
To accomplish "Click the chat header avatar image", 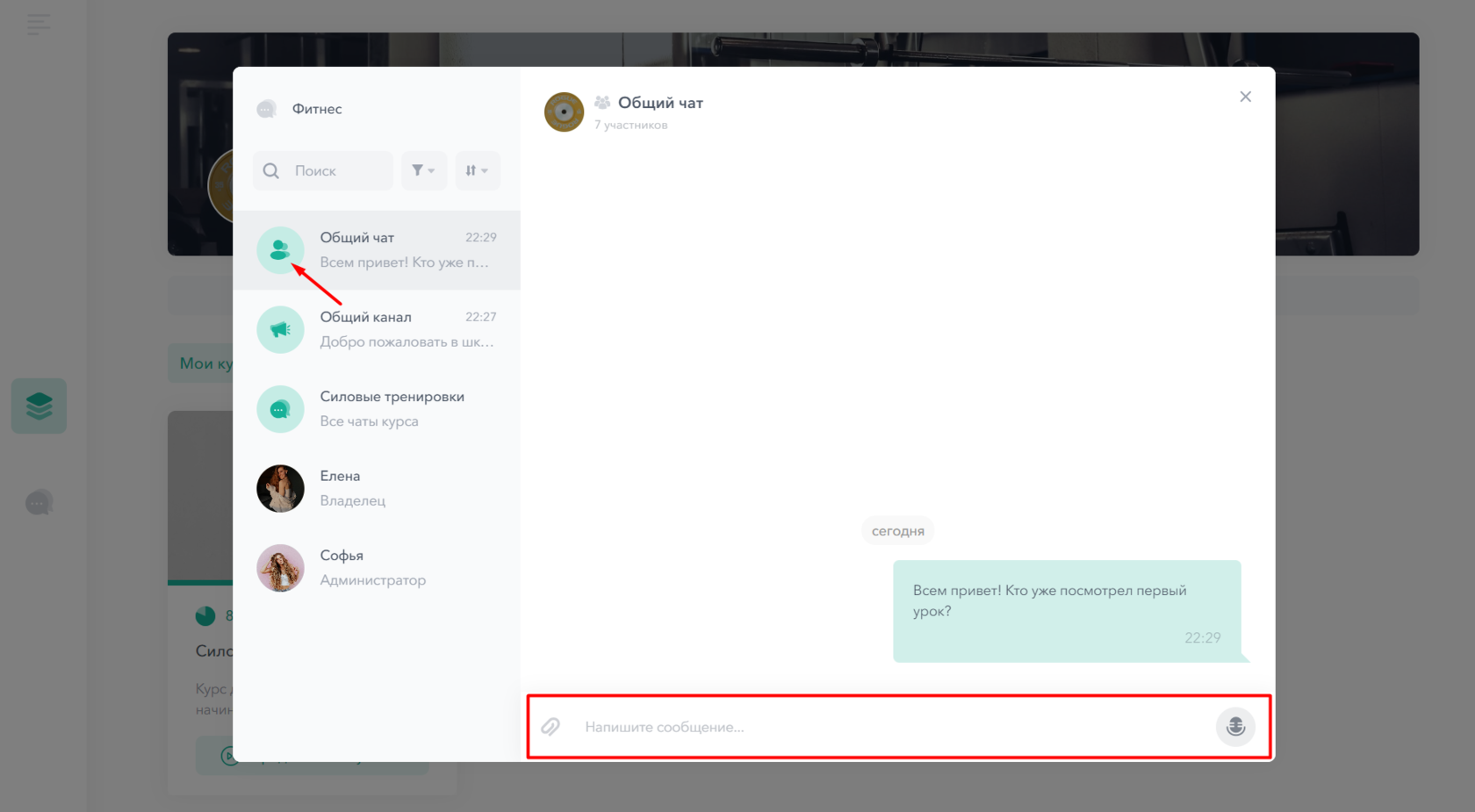I will tap(564, 111).
